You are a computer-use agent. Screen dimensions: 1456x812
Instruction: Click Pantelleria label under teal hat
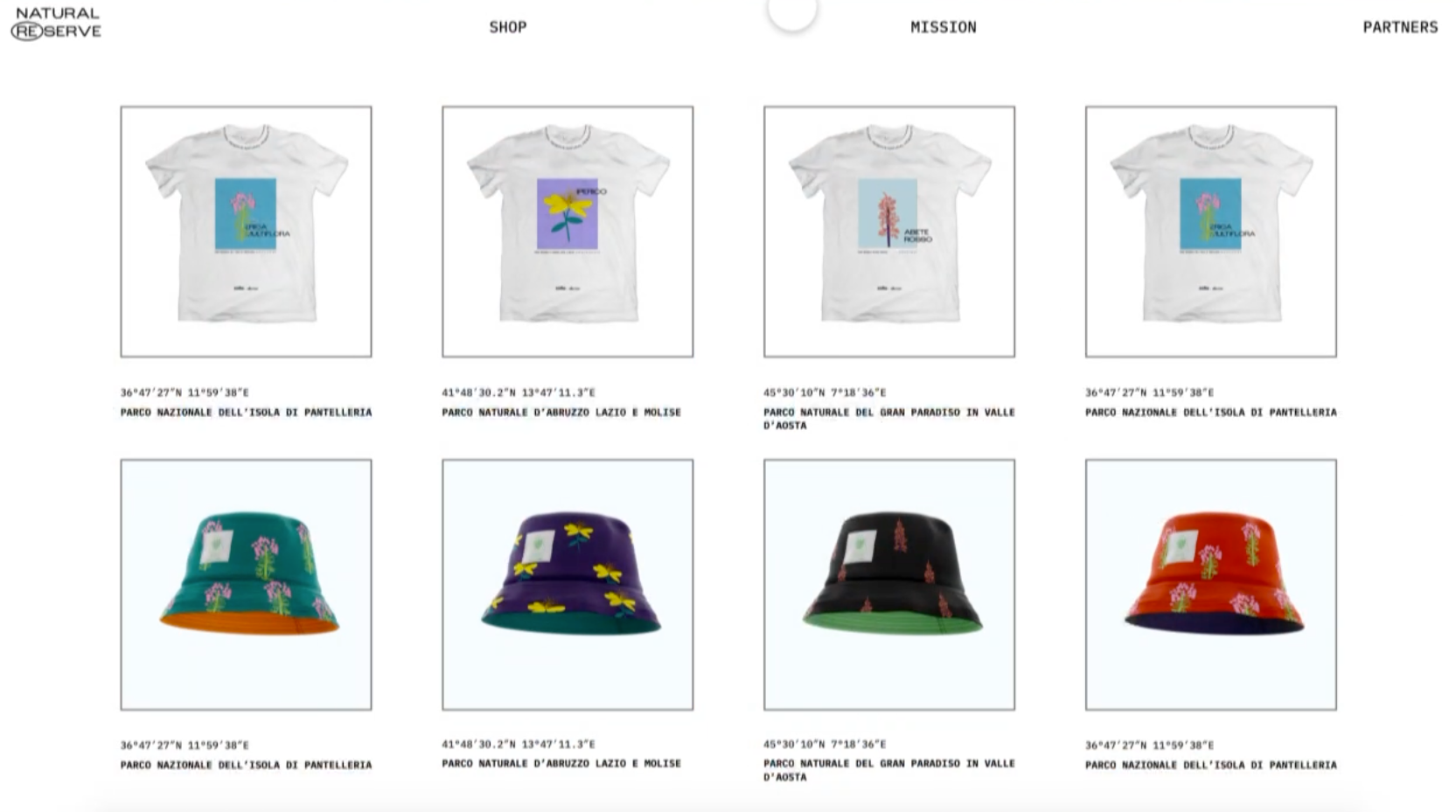[246, 766]
